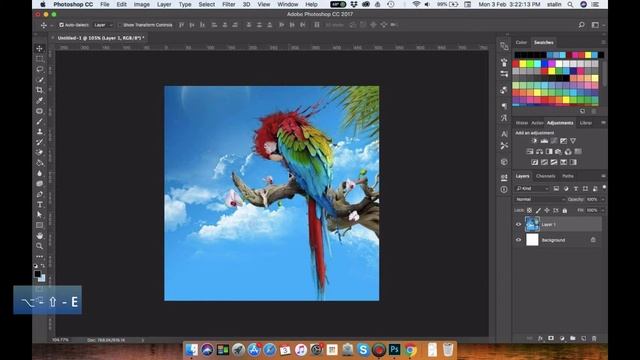Create new adjustment layer from Layers footer
The image size is (640, 360).
click(562, 338)
